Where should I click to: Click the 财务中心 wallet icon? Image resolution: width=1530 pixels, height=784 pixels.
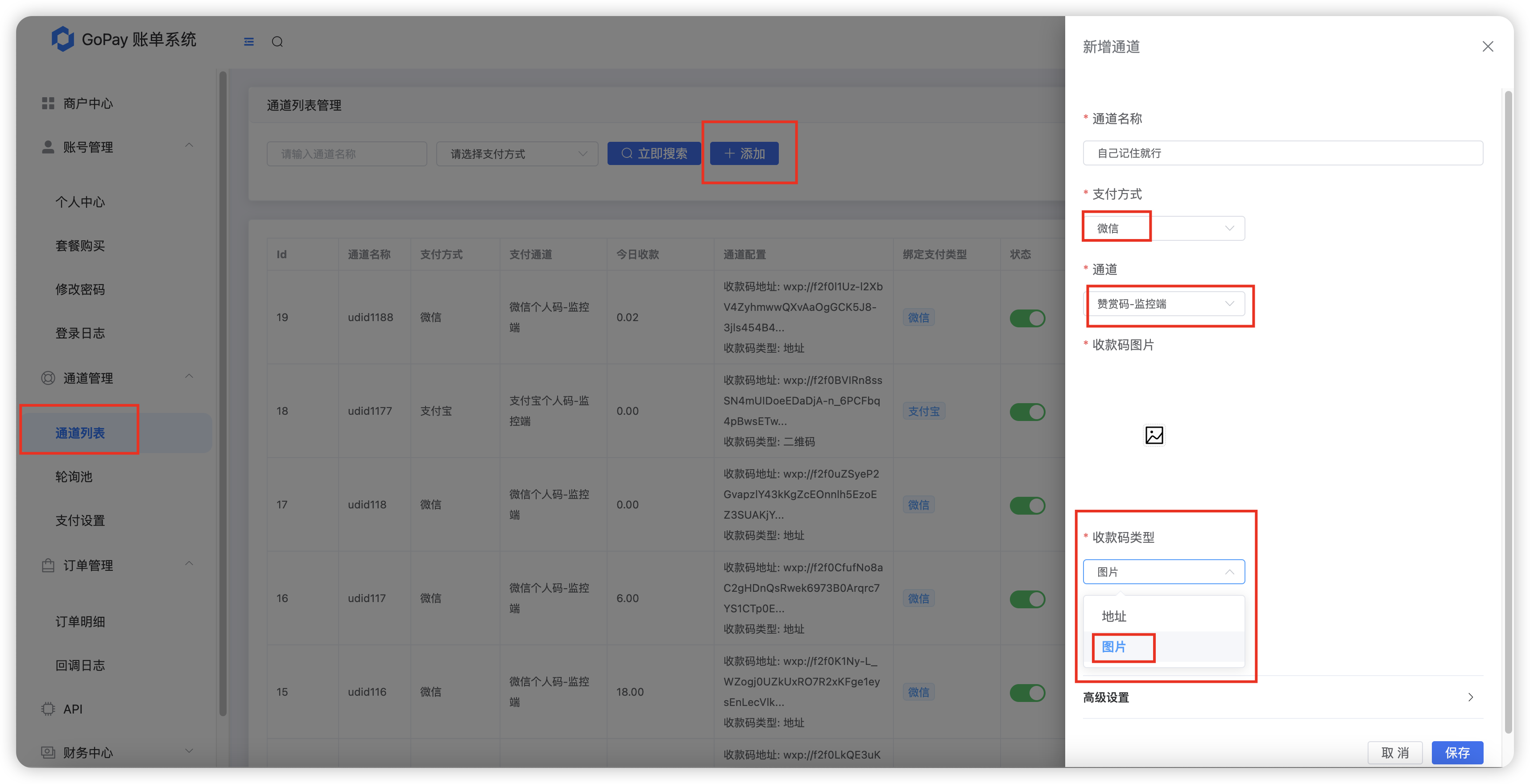48,752
